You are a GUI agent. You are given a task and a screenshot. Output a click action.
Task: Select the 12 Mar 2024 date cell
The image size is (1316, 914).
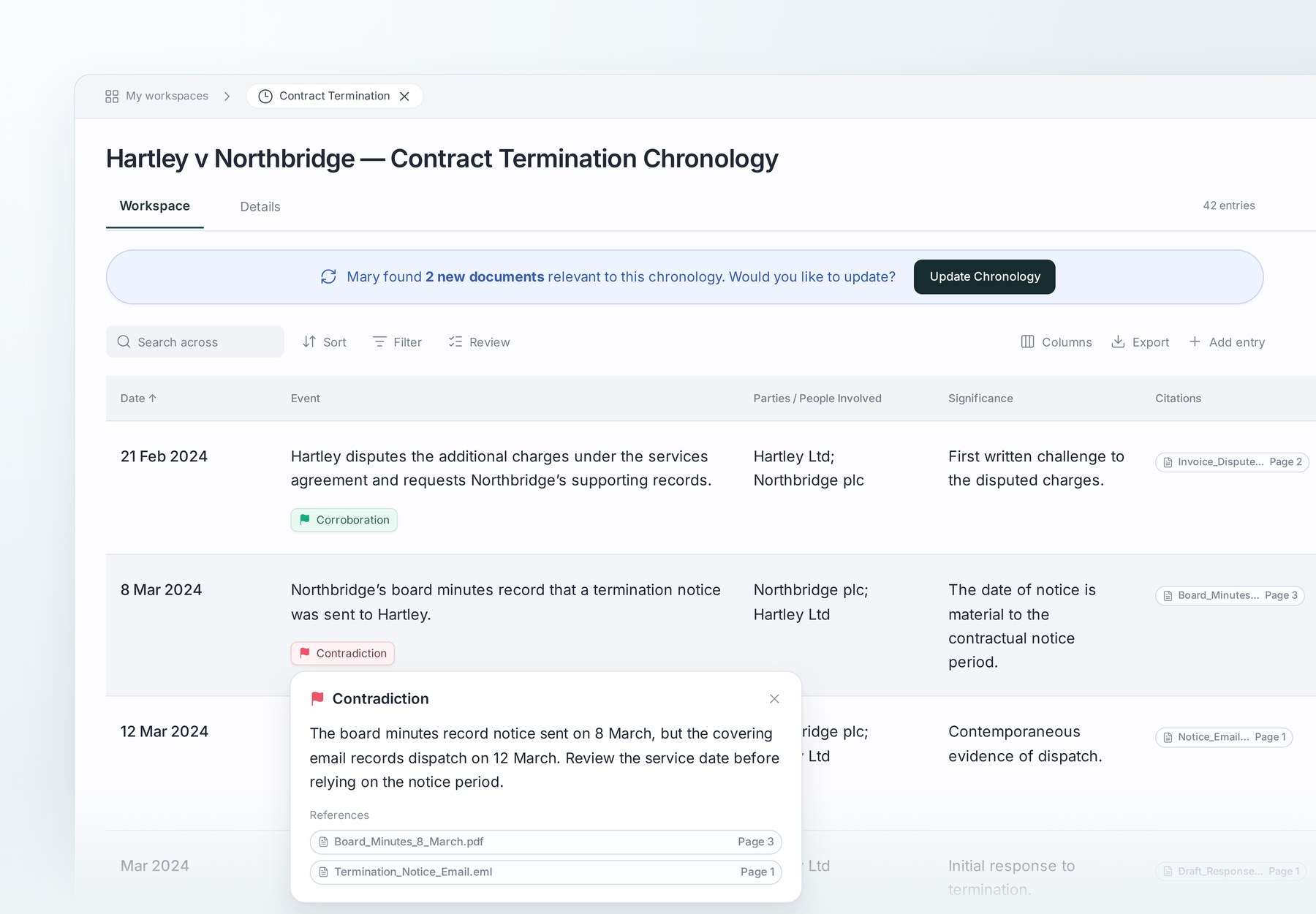[164, 732]
